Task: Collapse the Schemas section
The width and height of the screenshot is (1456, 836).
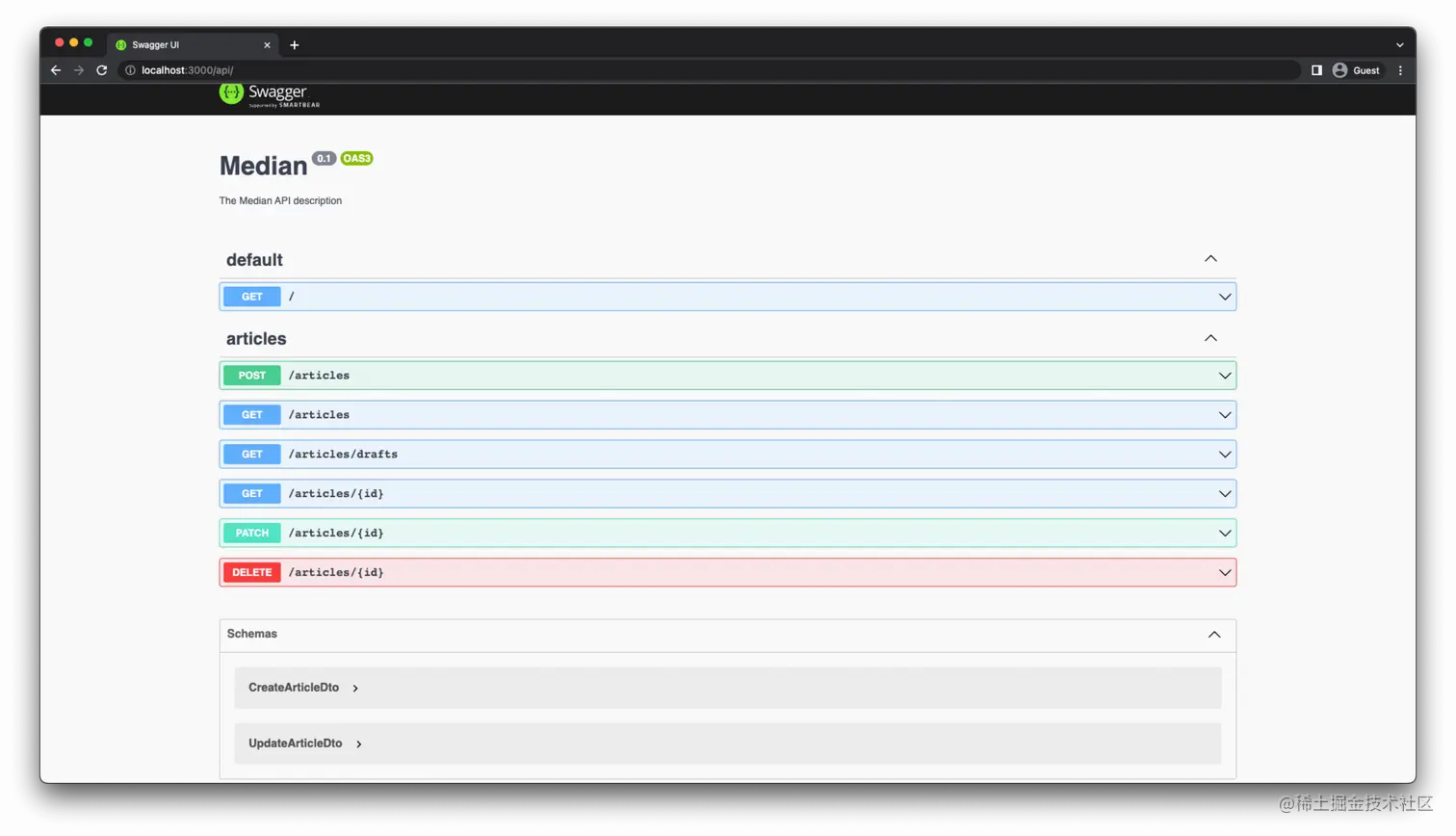Action: click(1213, 635)
